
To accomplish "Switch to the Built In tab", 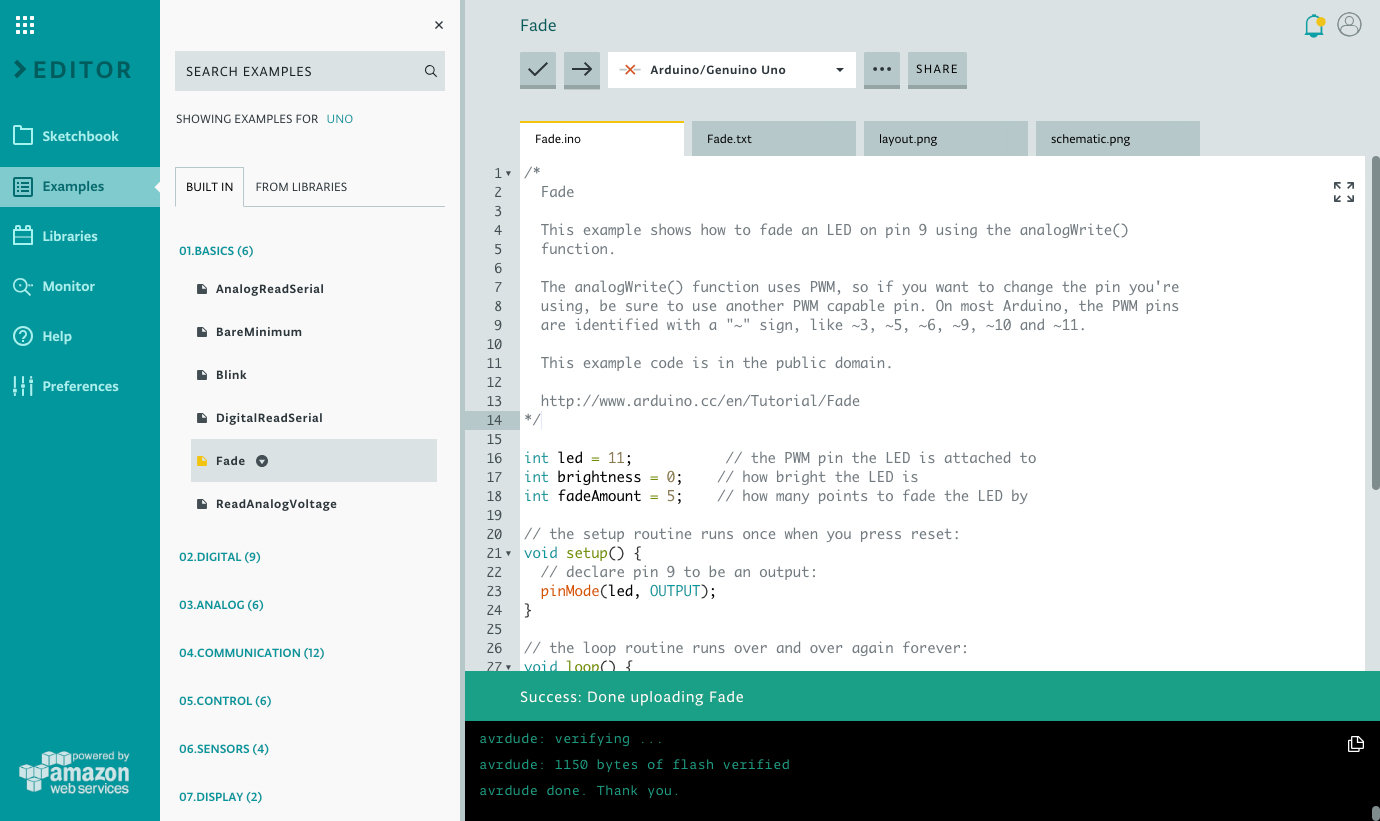I will 209,187.
